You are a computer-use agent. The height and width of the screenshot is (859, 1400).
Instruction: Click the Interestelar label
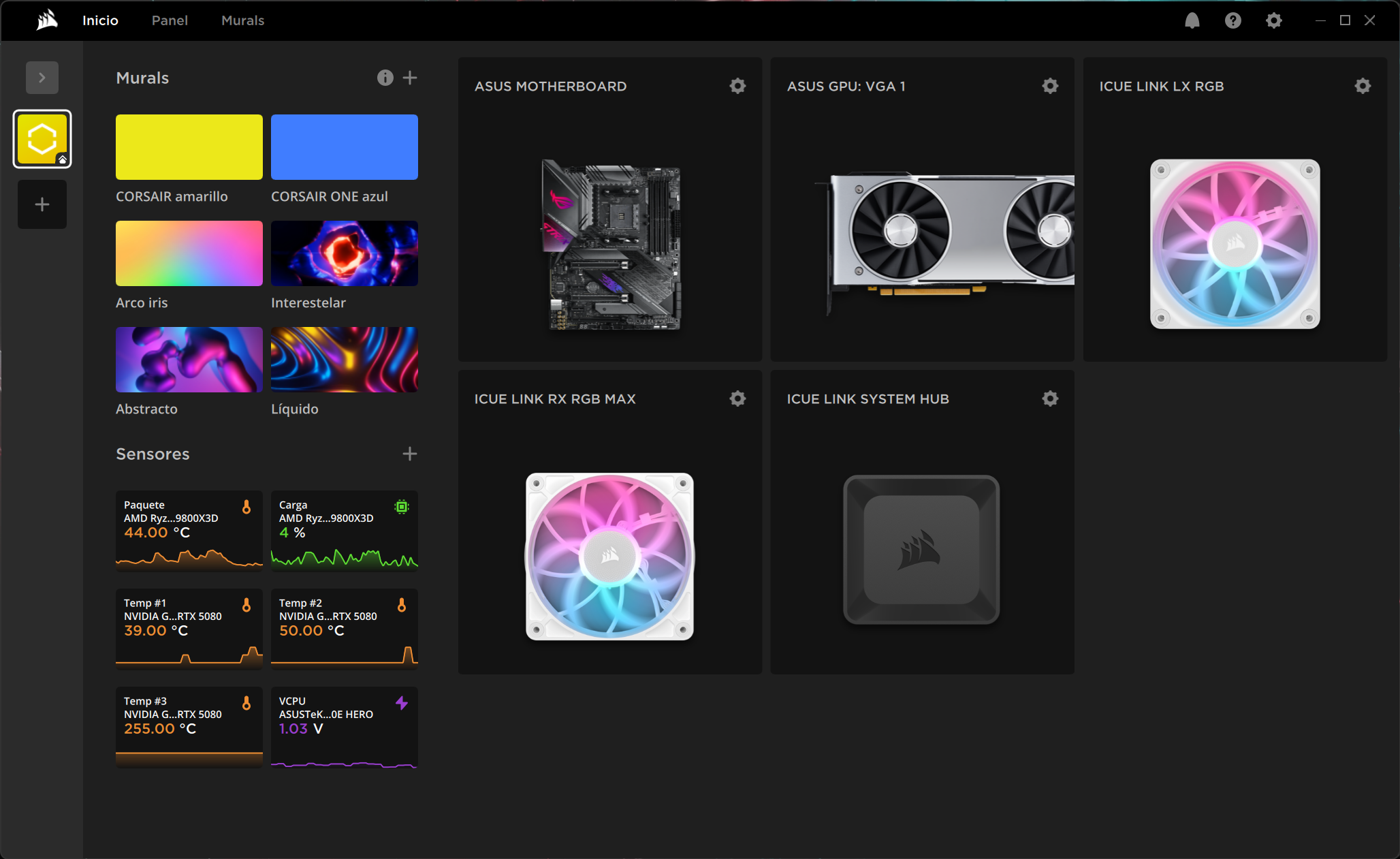[x=308, y=302]
